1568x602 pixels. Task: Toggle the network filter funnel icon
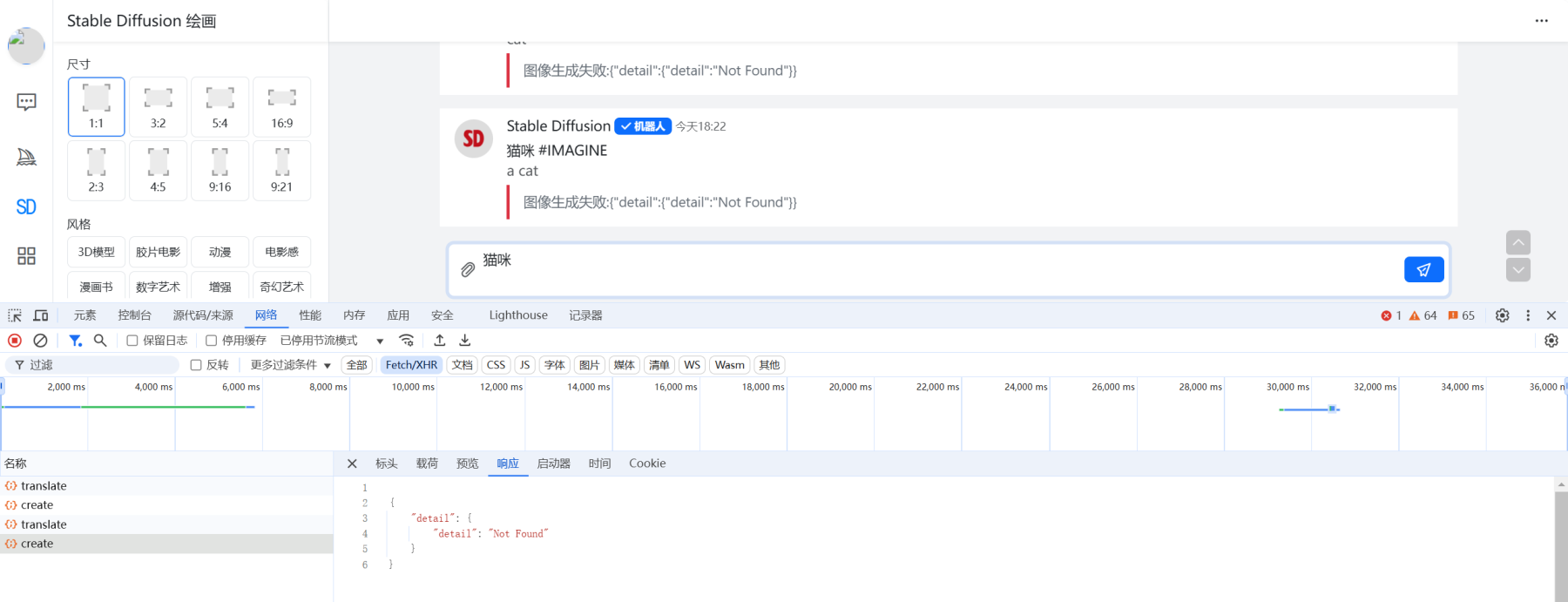click(76, 341)
